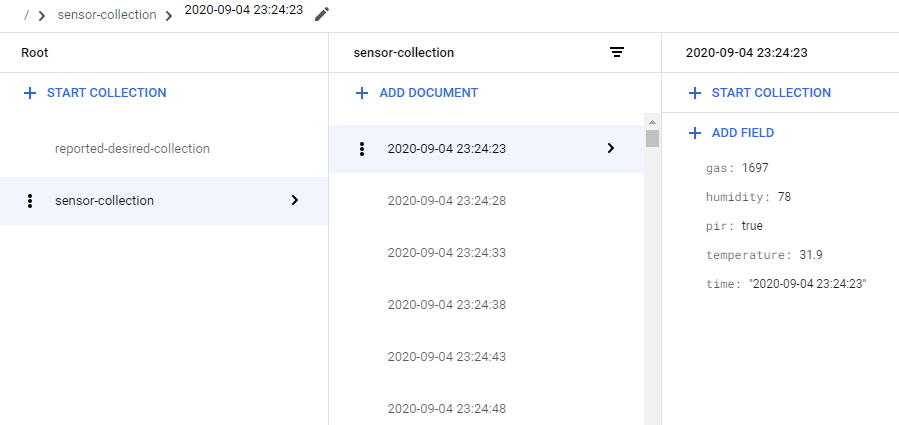The width and height of the screenshot is (899, 425).
Task: Select document 2020-09-04 23:24:38
Action: tap(446, 305)
